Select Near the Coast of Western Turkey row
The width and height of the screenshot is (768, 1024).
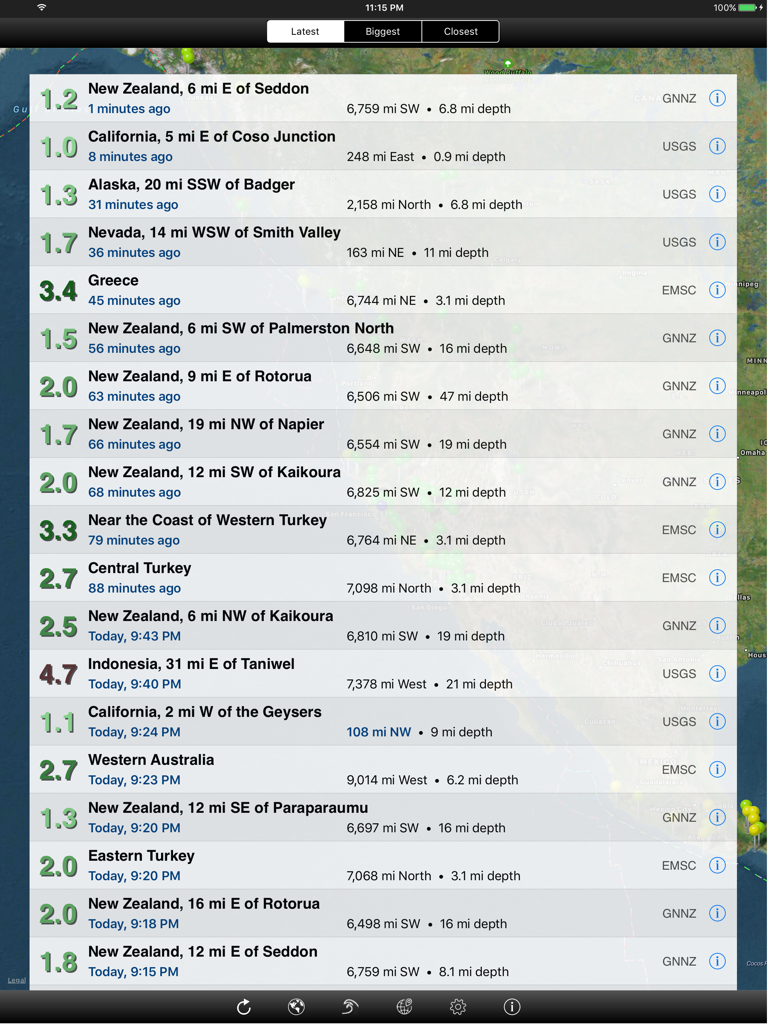[x=383, y=530]
